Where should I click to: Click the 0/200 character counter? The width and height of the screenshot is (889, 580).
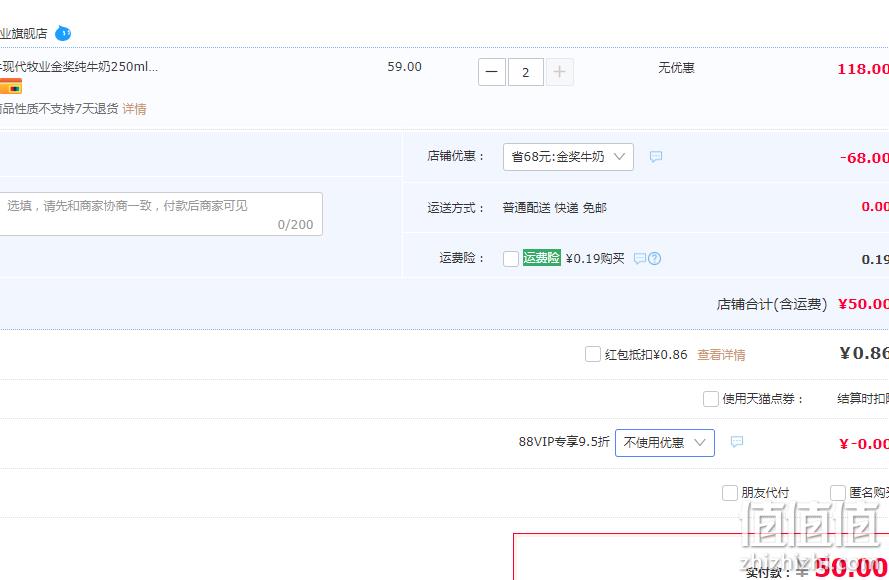295,225
